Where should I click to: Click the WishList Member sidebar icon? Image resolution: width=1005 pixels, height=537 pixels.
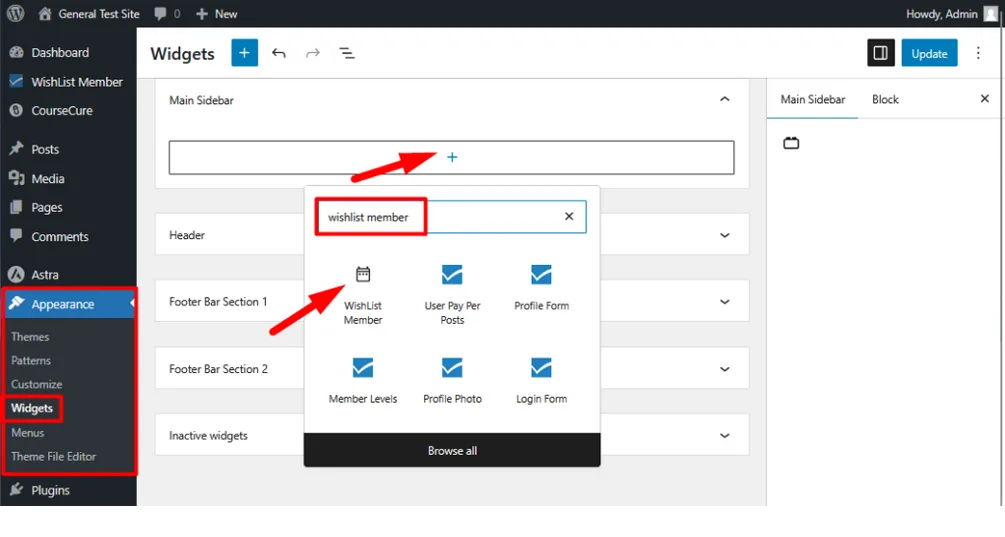pyautogui.click(x=17, y=81)
